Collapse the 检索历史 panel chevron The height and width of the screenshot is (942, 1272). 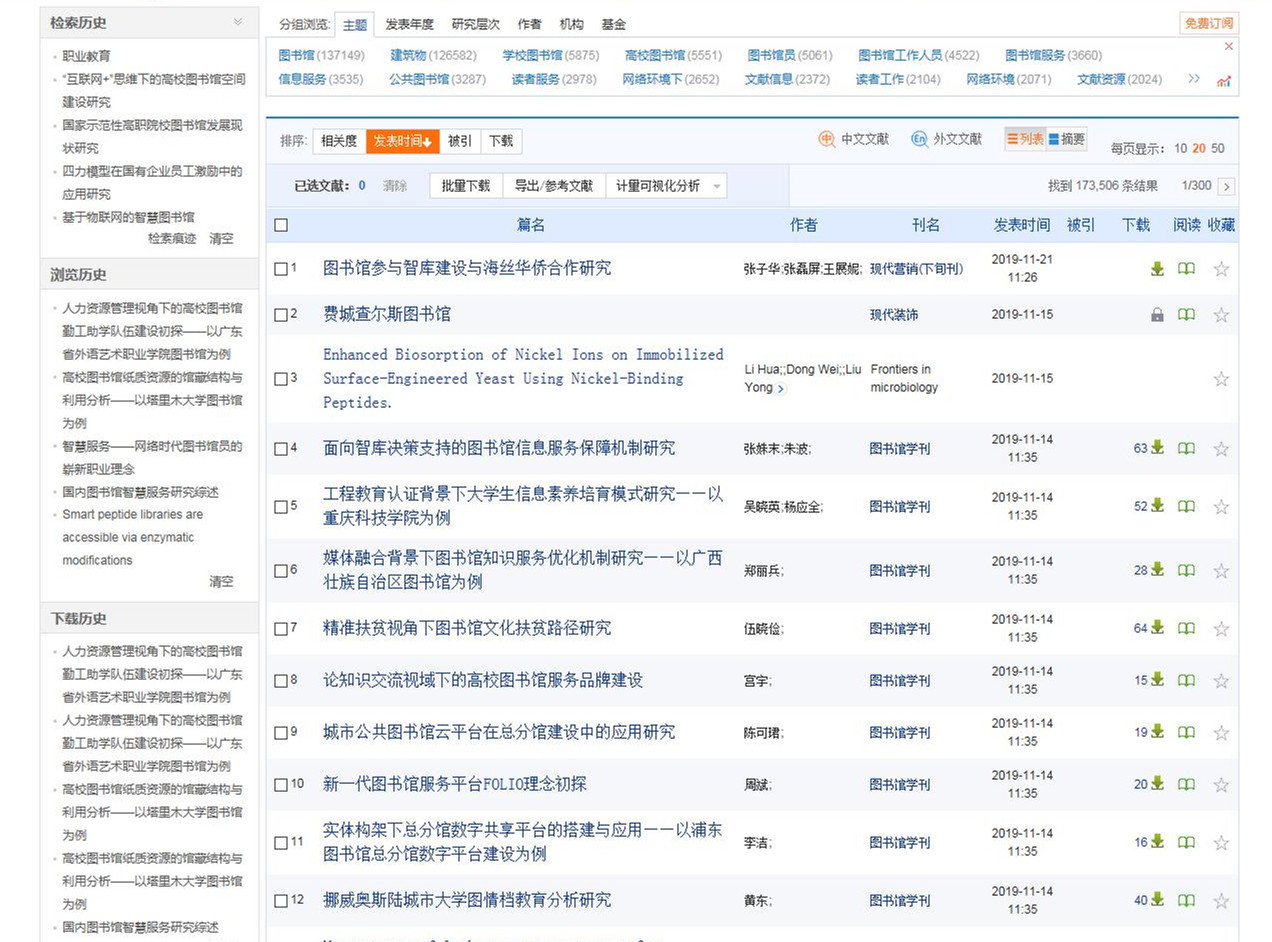pos(238,22)
